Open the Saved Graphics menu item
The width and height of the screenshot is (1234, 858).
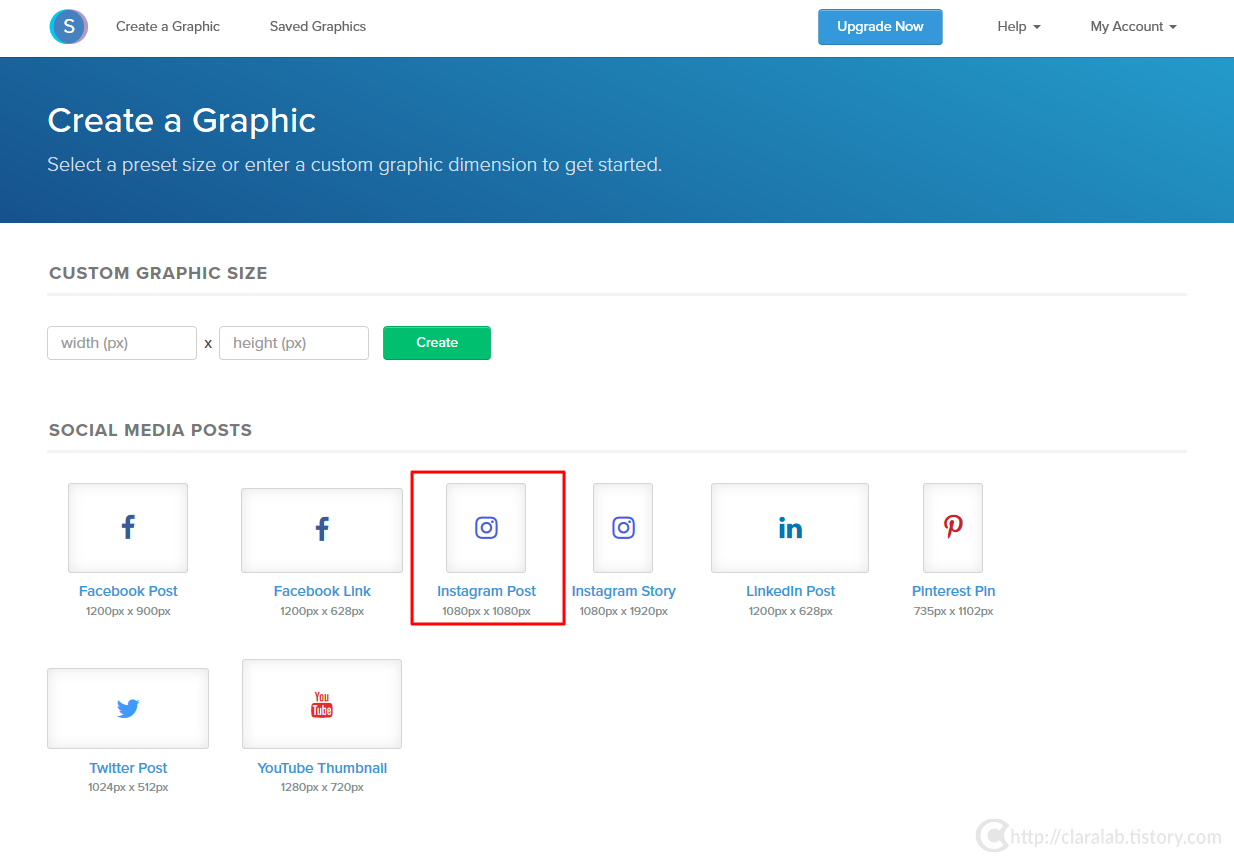pyautogui.click(x=318, y=27)
